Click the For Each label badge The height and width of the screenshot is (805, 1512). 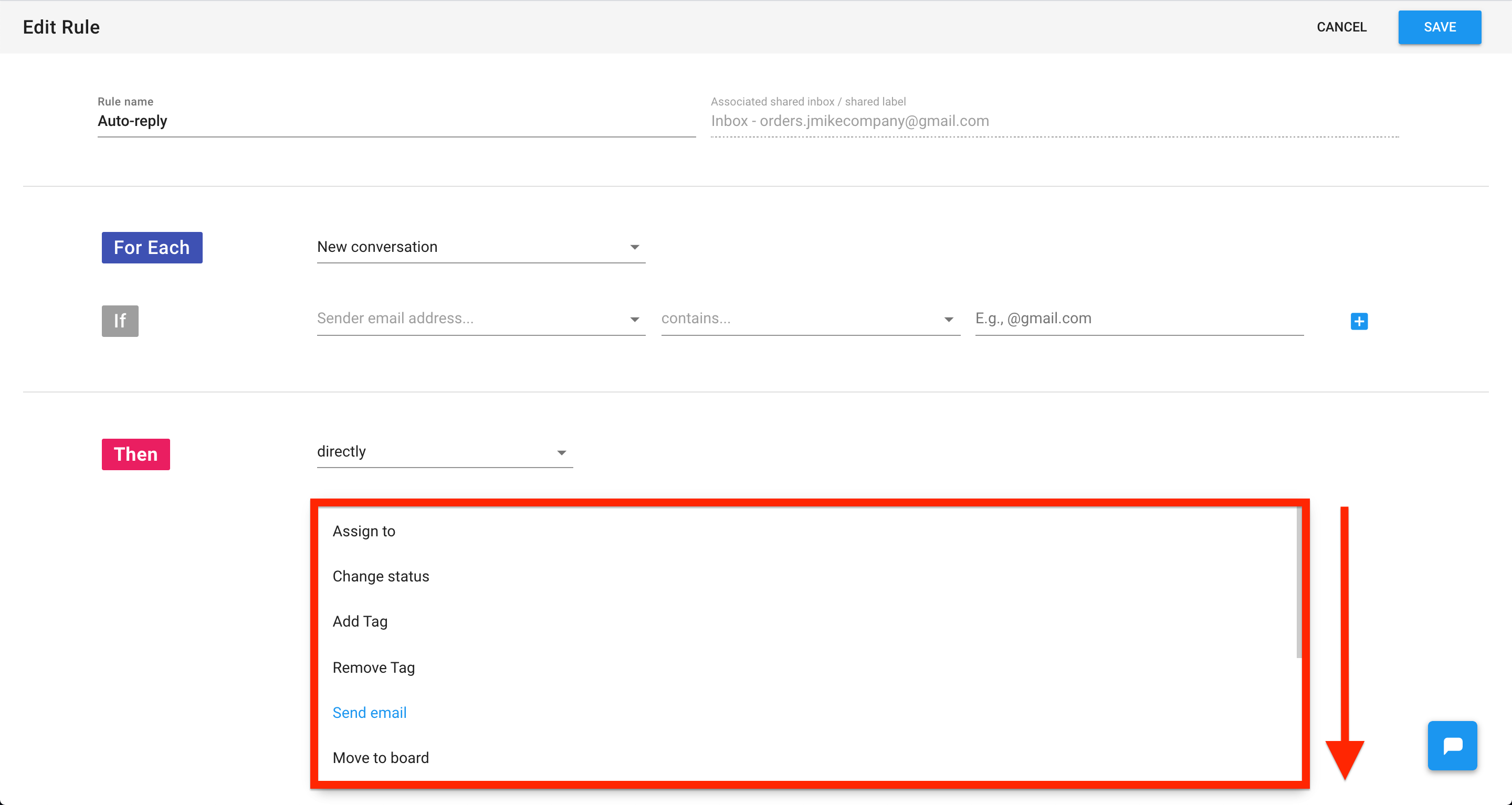pyautogui.click(x=151, y=248)
